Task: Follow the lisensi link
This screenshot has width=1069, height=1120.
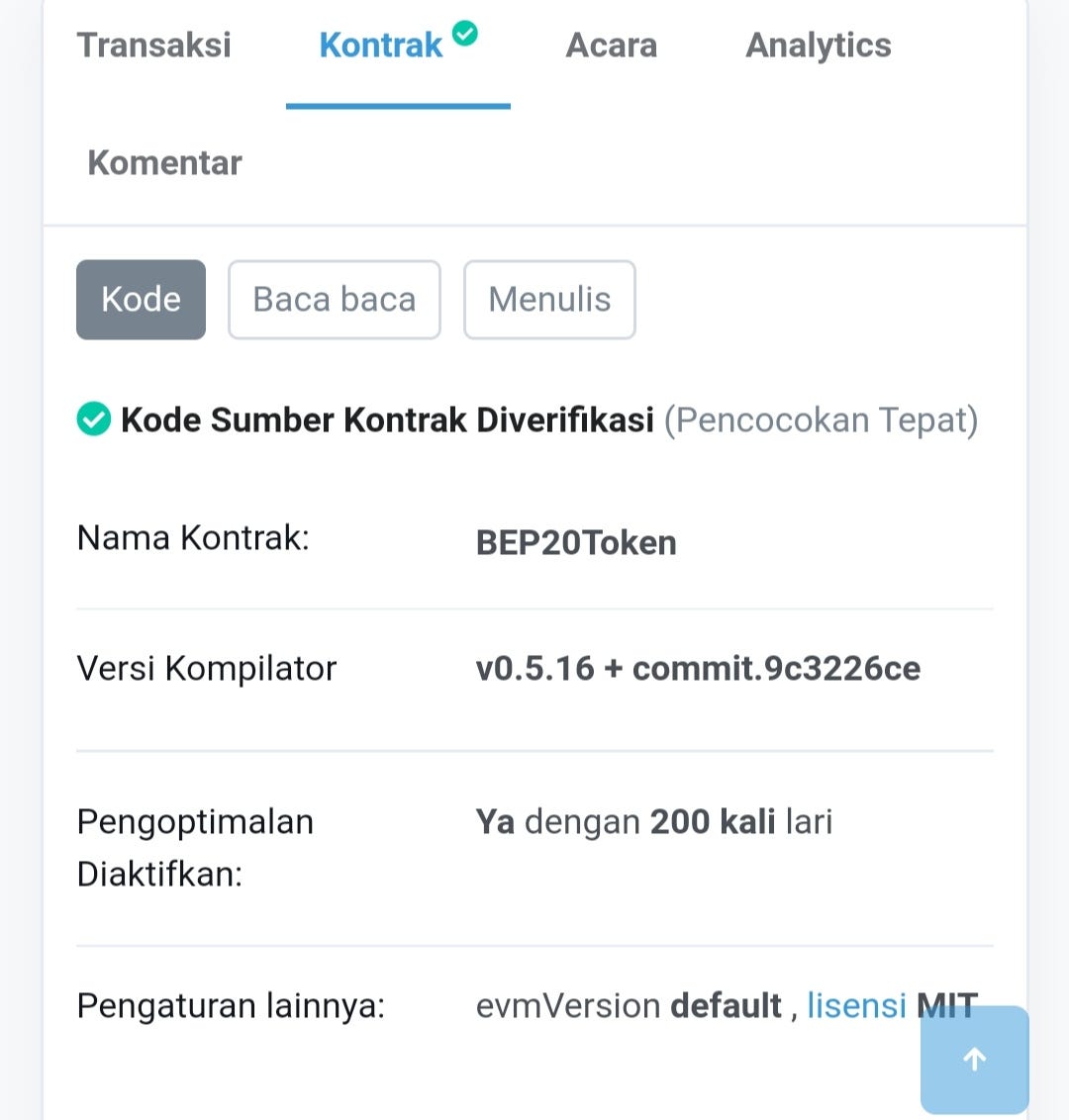Action: [857, 1005]
